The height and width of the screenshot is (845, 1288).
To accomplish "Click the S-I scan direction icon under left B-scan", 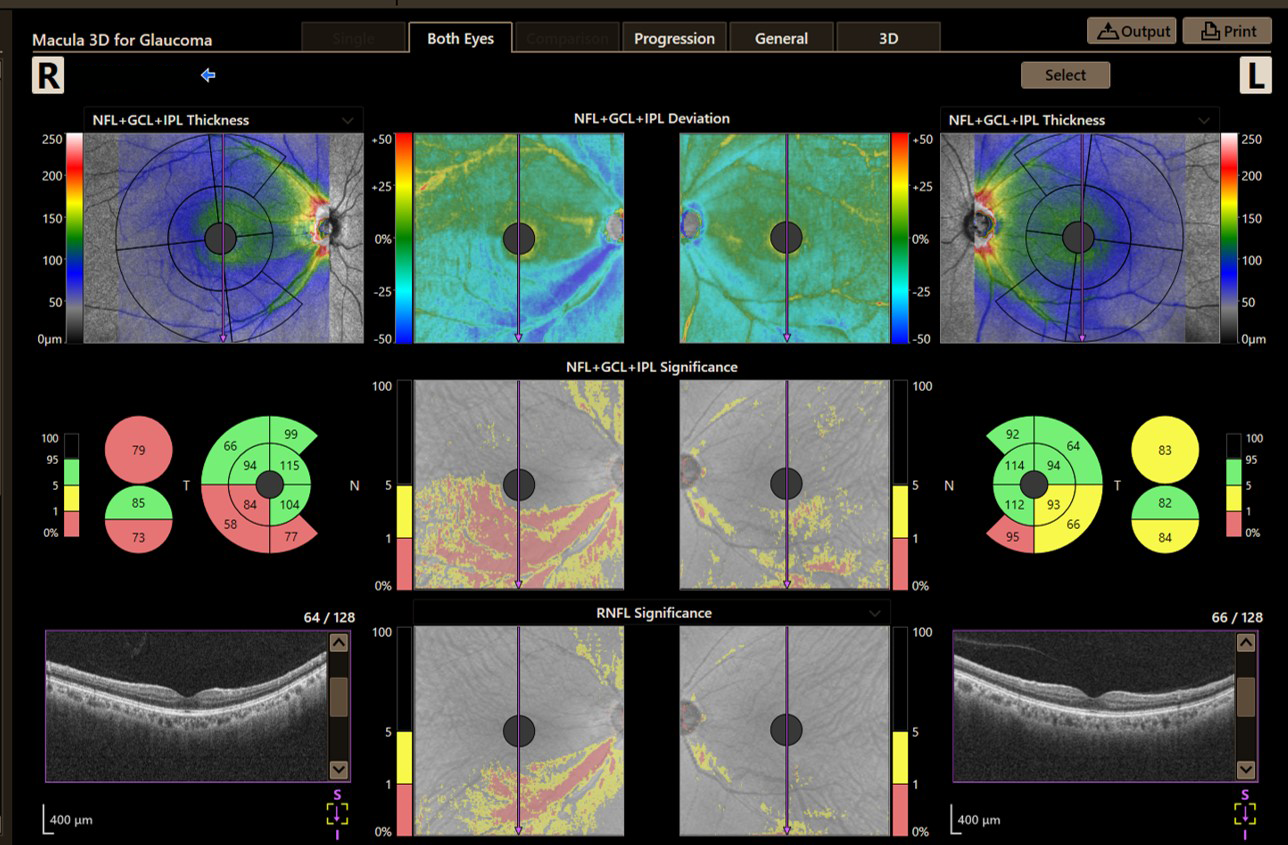I will [1245, 814].
